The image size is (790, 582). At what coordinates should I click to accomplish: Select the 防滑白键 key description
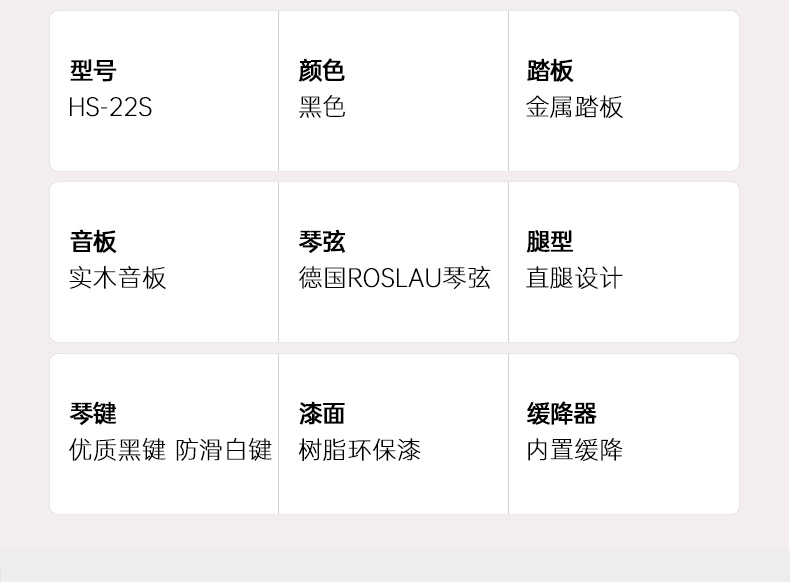tap(224, 450)
